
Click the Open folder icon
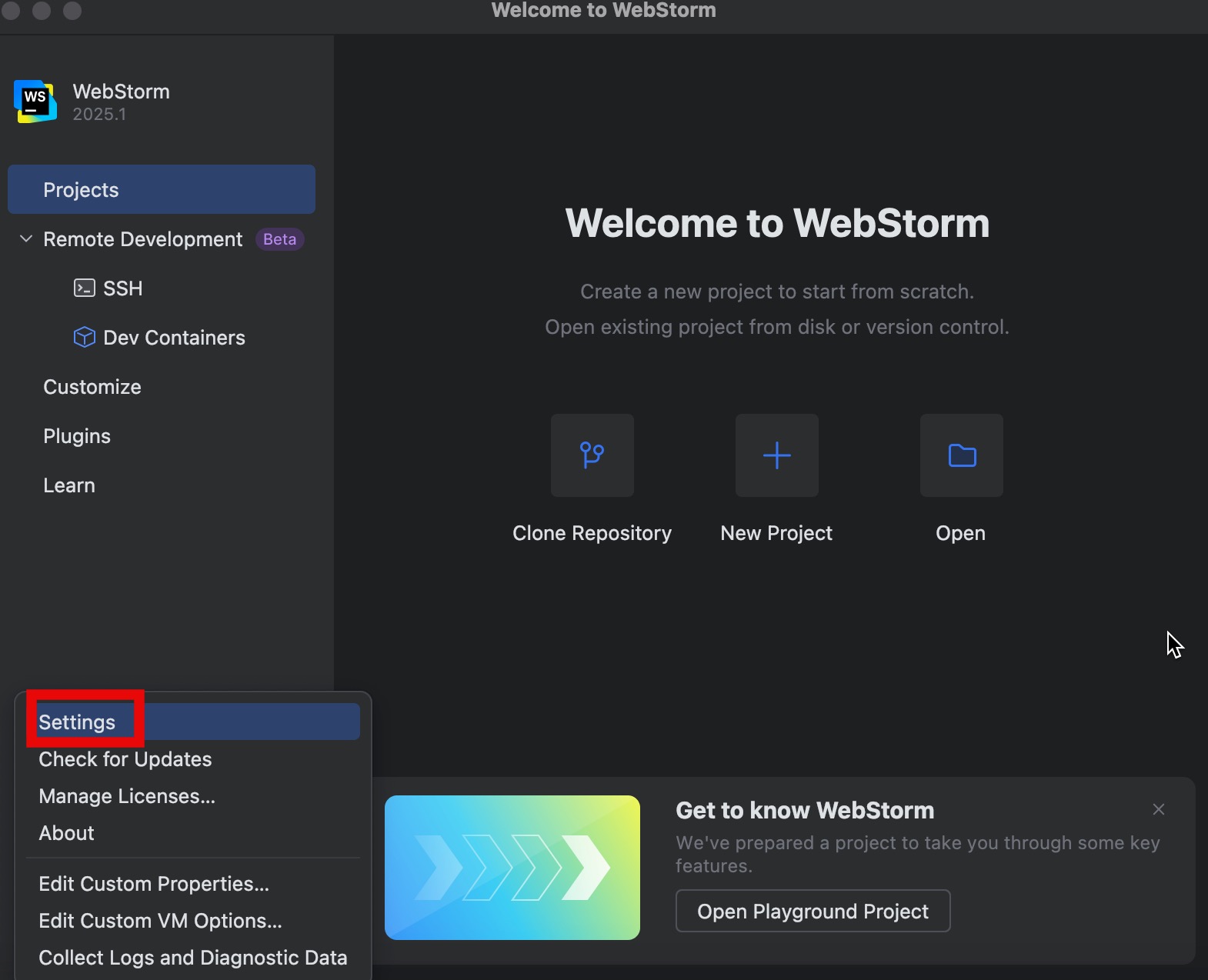click(961, 455)
